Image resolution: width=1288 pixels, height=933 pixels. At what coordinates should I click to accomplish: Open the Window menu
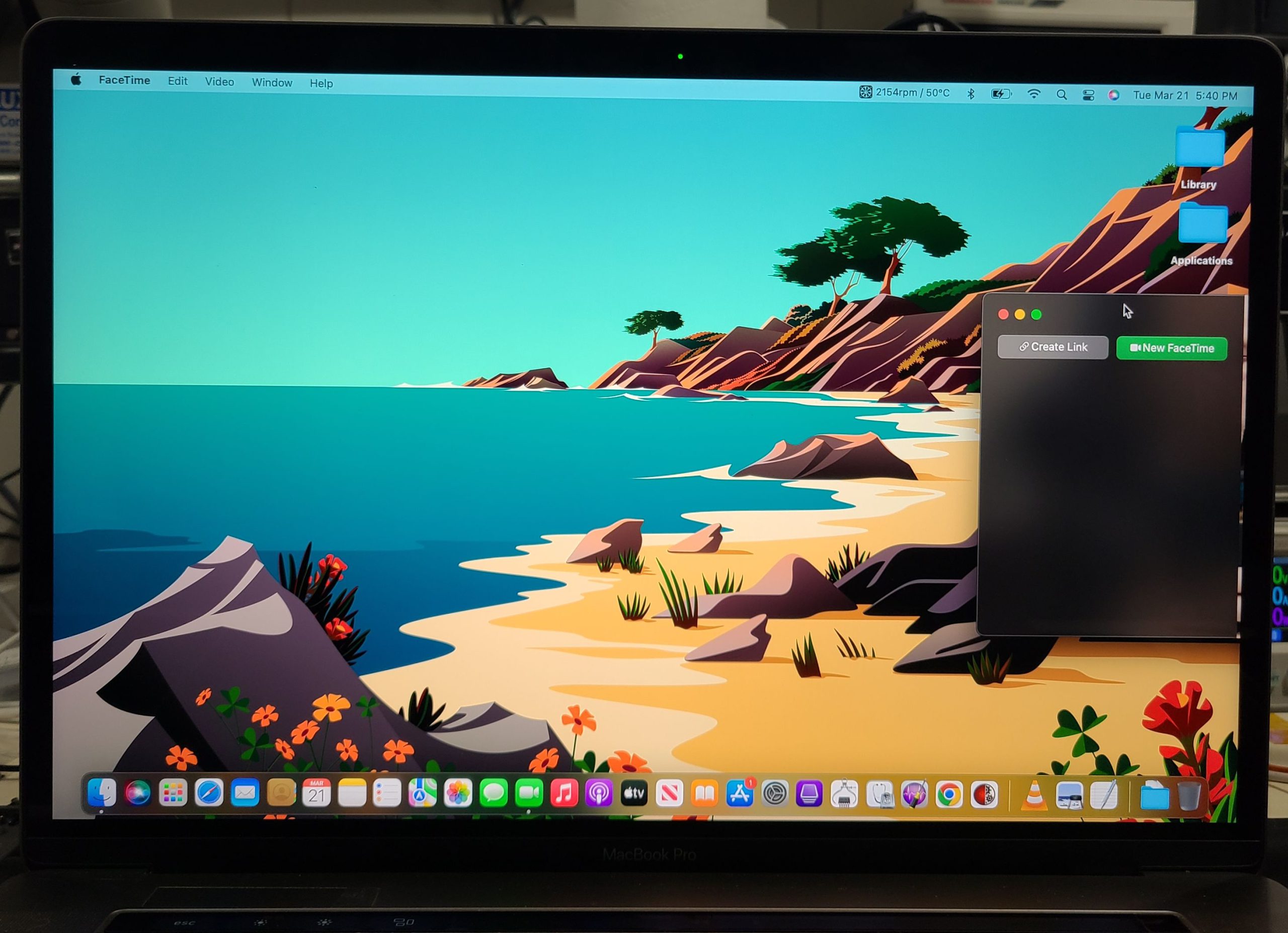(272, 83)
